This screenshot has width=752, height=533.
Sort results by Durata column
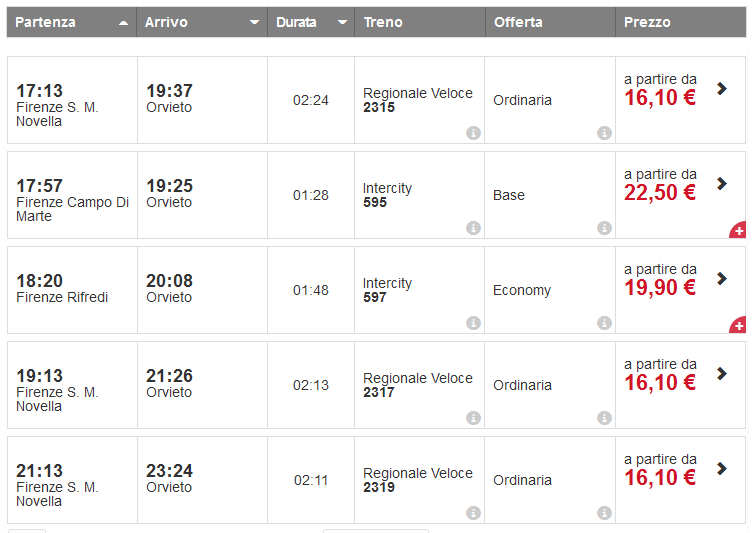(343, 22)
